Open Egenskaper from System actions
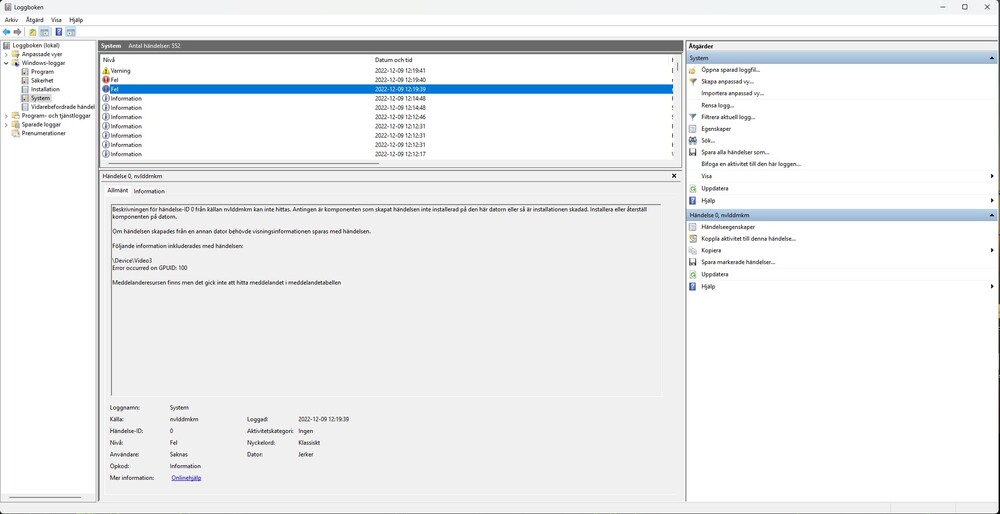The width and height of the screenshot is (1000, 514). pos(716,129)
